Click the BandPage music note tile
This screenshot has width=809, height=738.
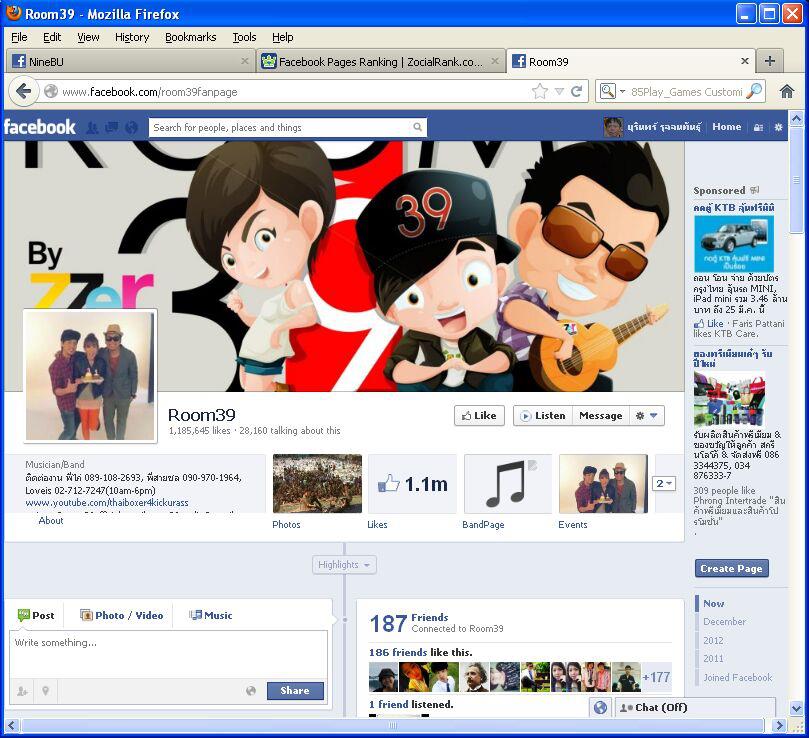tap(507, 484)
